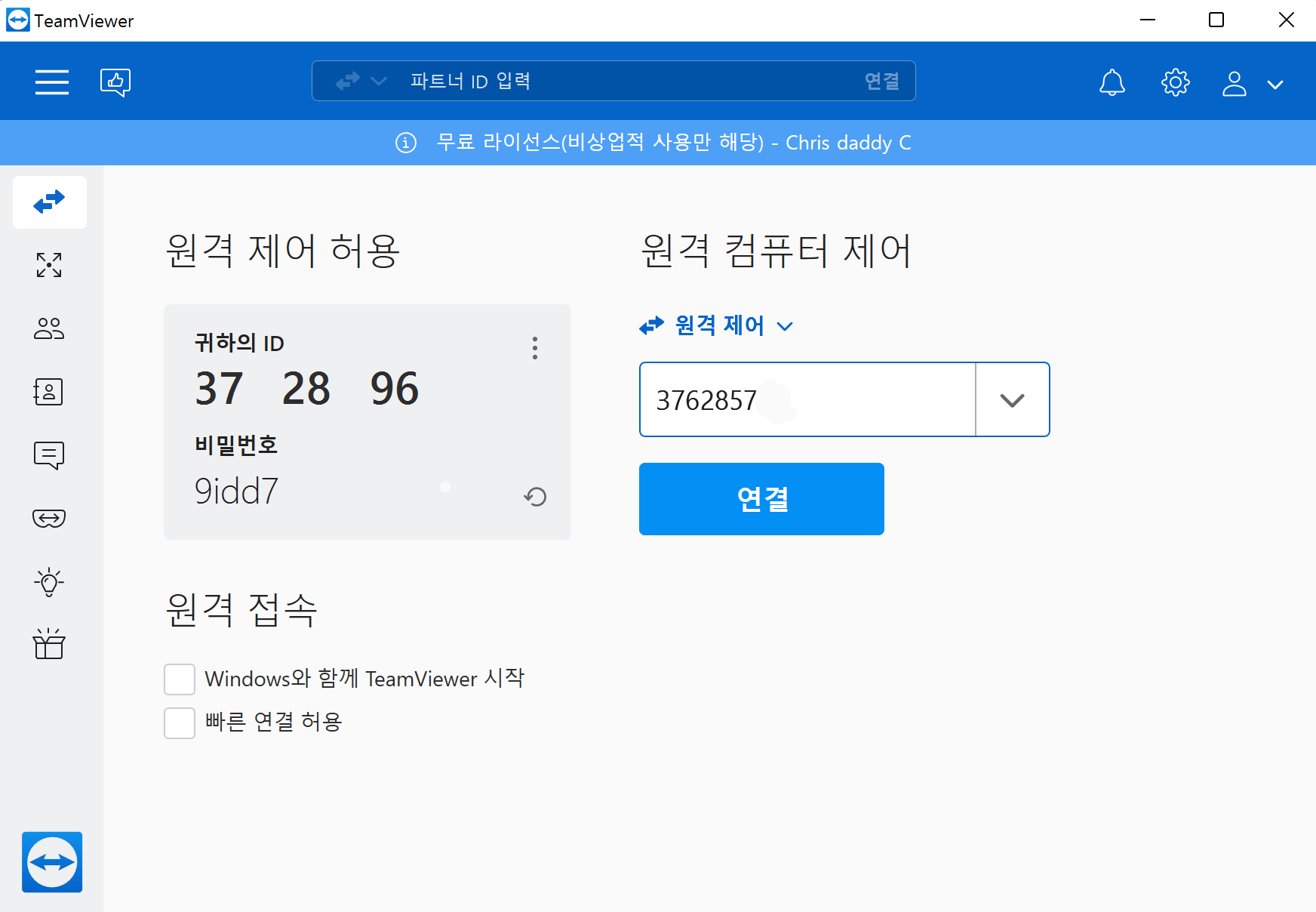Click the top bar 연결 button
The width and height of the screenshot is (1316, 912).
click(881, 81)
